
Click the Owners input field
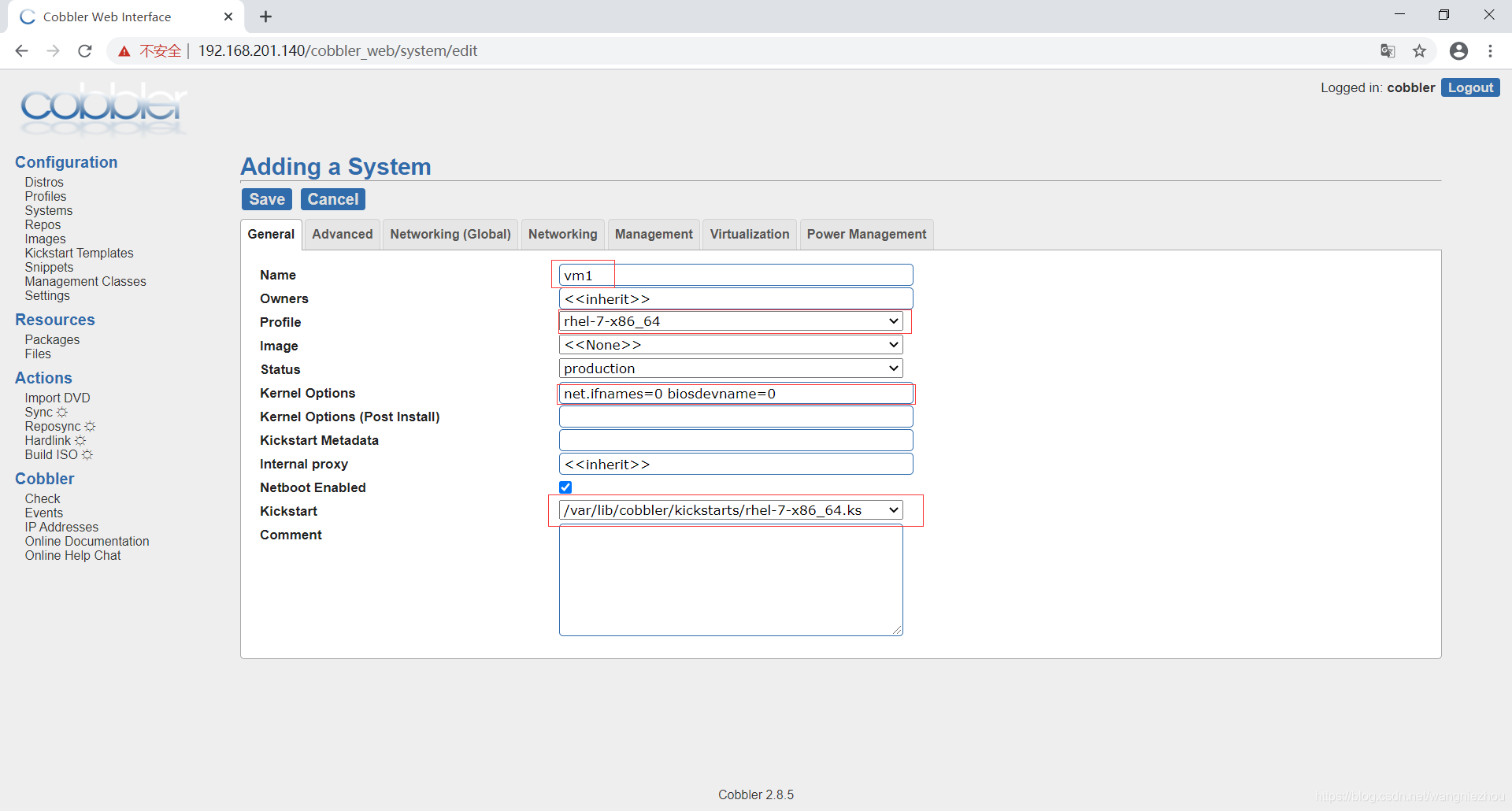pyautogui.click(x=736, y=298)
